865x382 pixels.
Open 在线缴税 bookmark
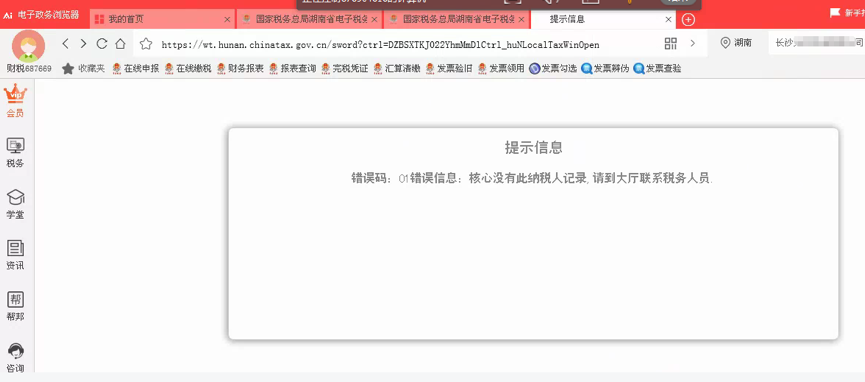(188, 69)
